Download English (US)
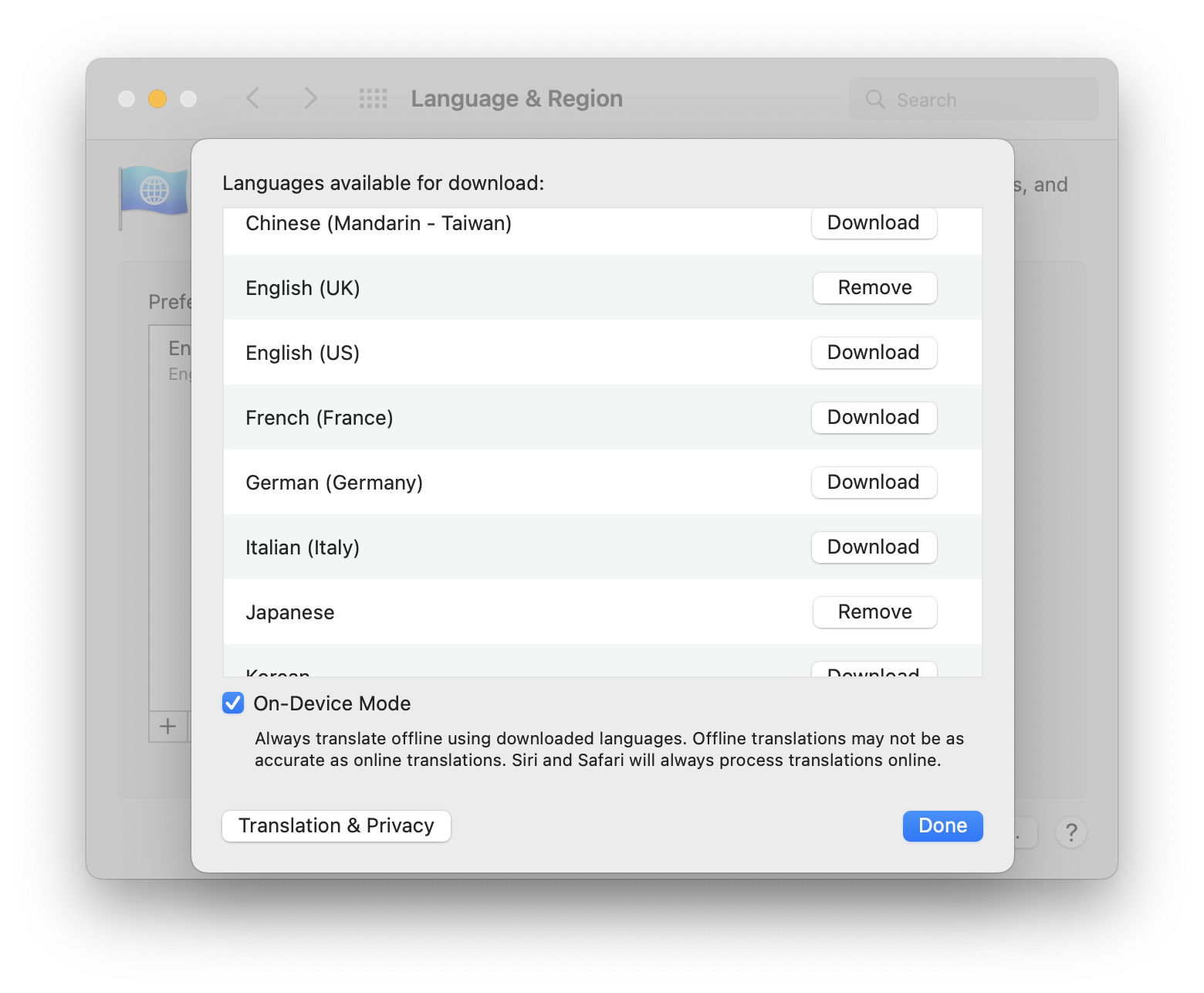Viewport: 1204px width, 993px height. click(x=873, y=352)
